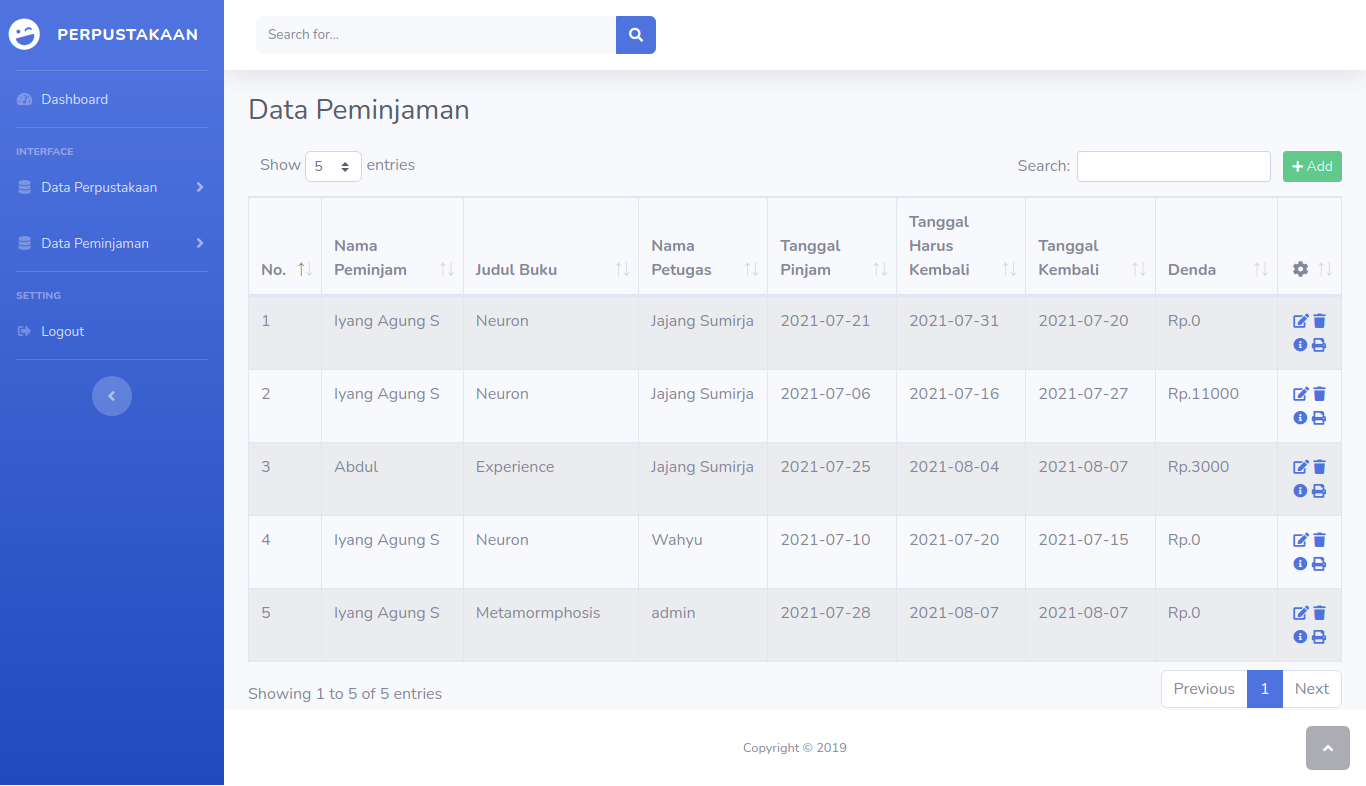The width and height of the screenshot is (1366, 786).
Task: Open info icon for row 1
Action: 1300,345
